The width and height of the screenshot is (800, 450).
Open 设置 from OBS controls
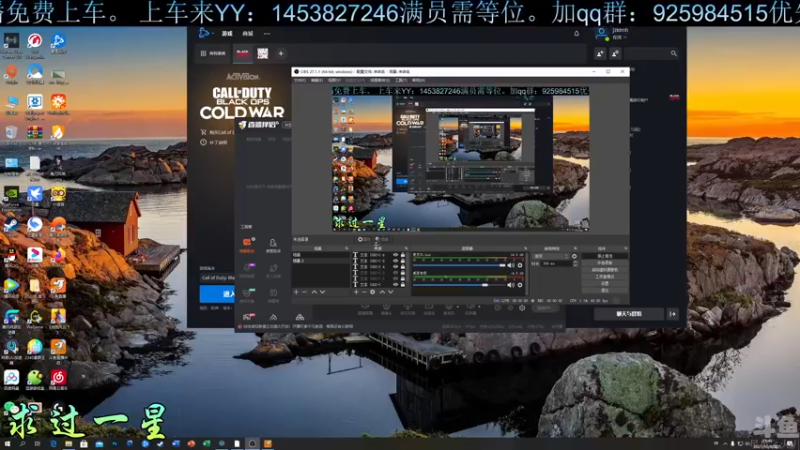tap(605, 283)
